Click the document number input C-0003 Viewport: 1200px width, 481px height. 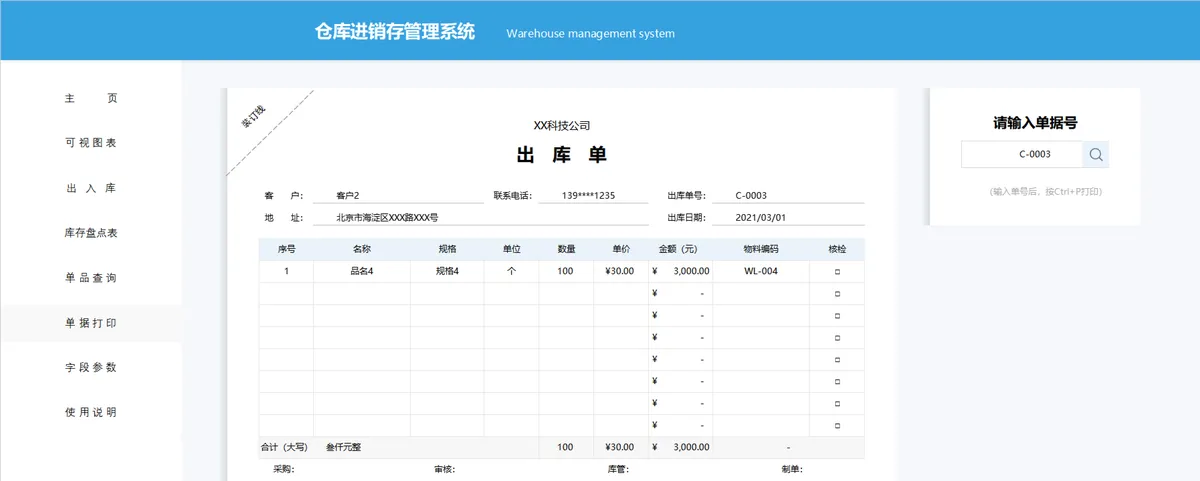1022,154
